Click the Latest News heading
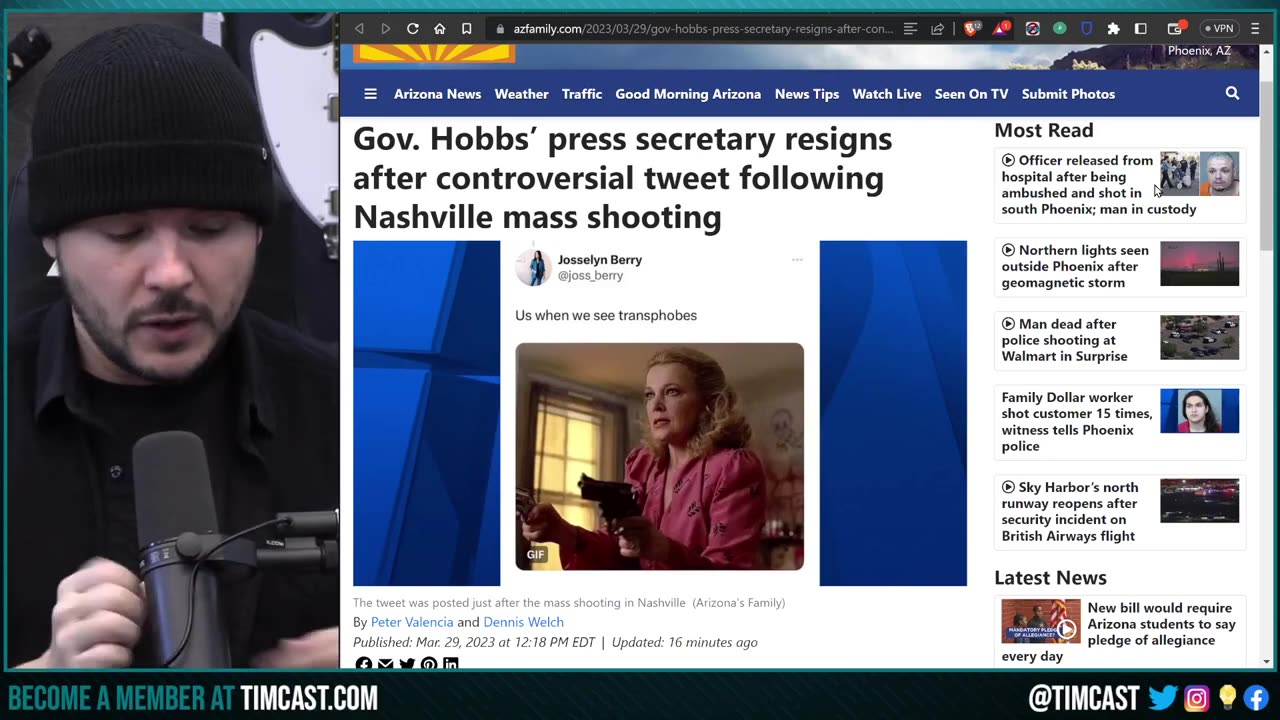The image size is (1280, 720). click(1050, 578)
